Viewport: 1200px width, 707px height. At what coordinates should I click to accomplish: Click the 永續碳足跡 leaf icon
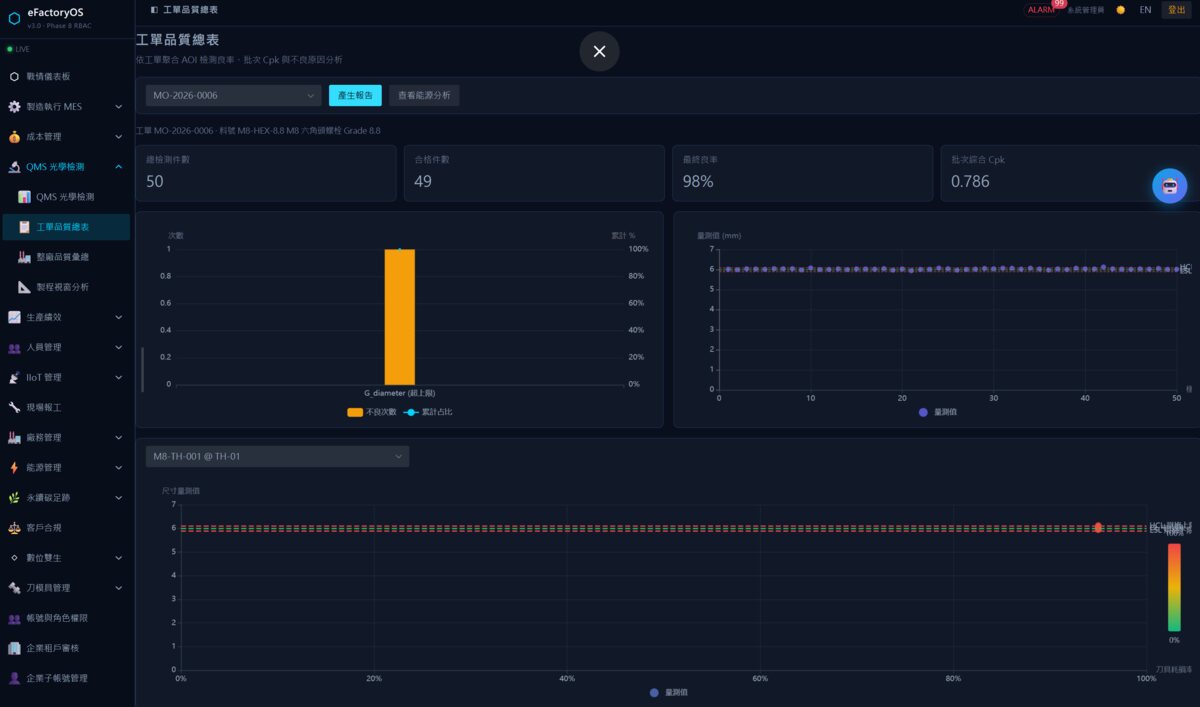(14, 497)
